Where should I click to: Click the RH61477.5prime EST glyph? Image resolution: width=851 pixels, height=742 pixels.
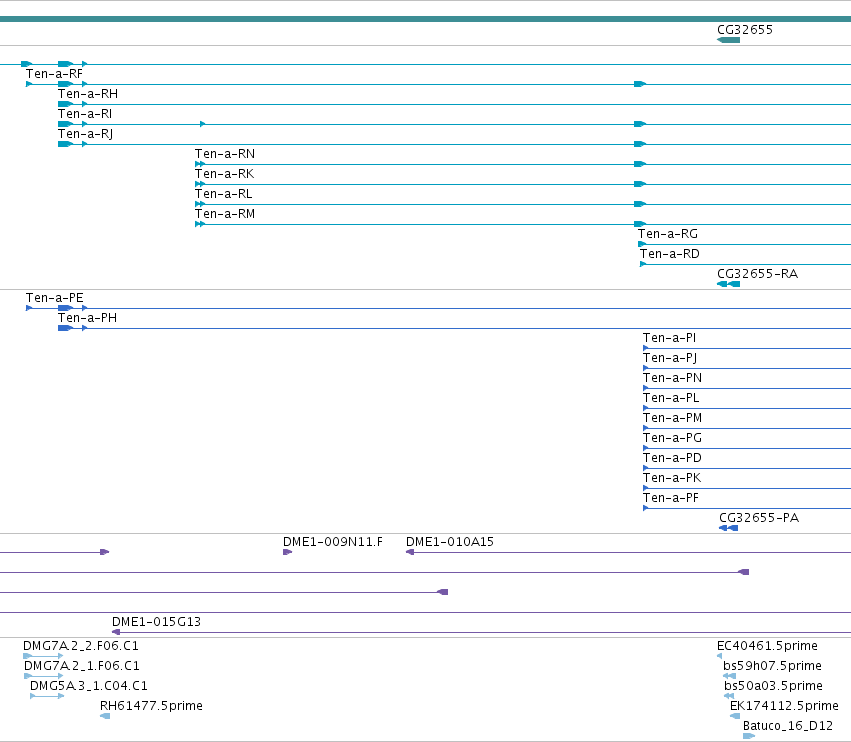(105, 716)
